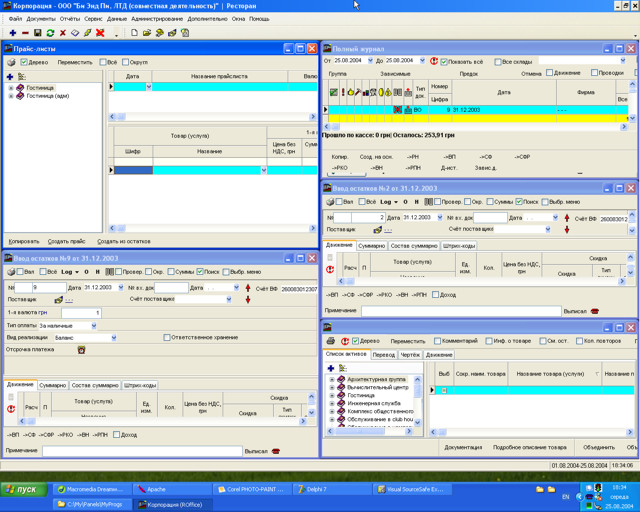Click red refresh icon beside Показать всё
Image resolution: width=640 pixels, height=512 pixels.
tap(435, 61)
